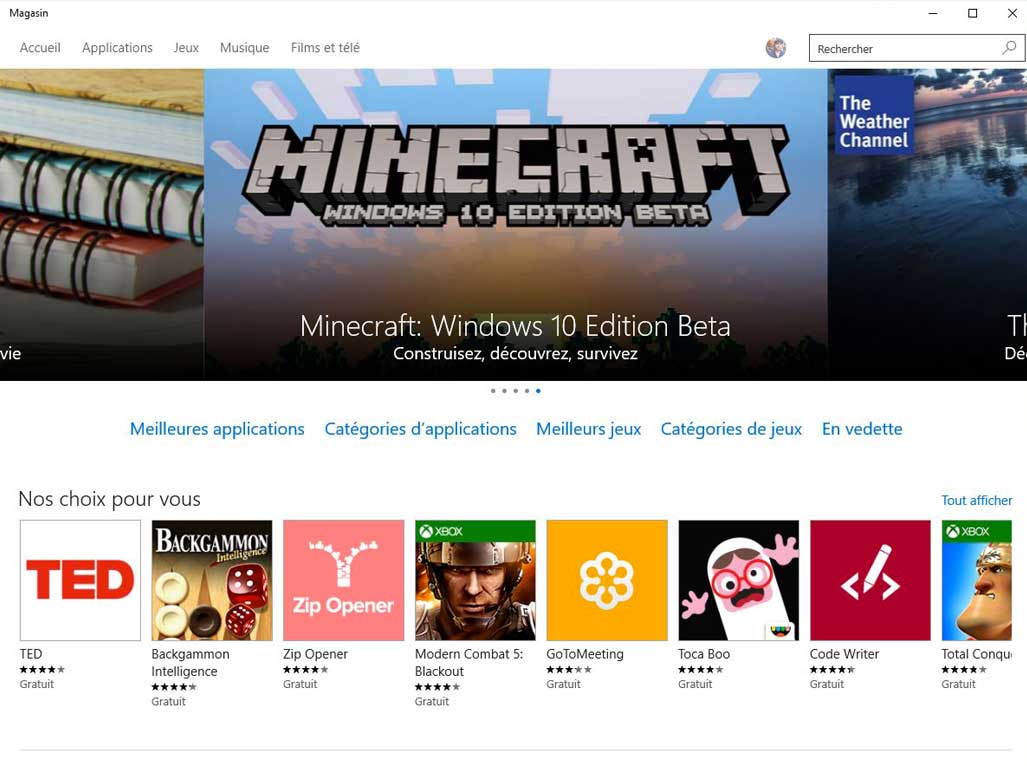Viewport: 1027px width, 766px height.
Task: Click the Toca Boo app name
Action: pyautogui.click(x=703, y=654)
